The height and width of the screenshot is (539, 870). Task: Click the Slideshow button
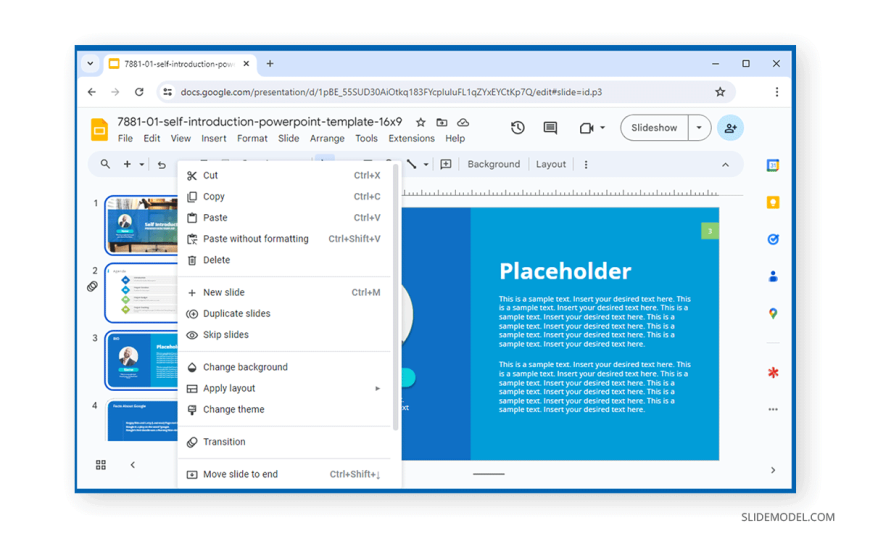[654, 128]
